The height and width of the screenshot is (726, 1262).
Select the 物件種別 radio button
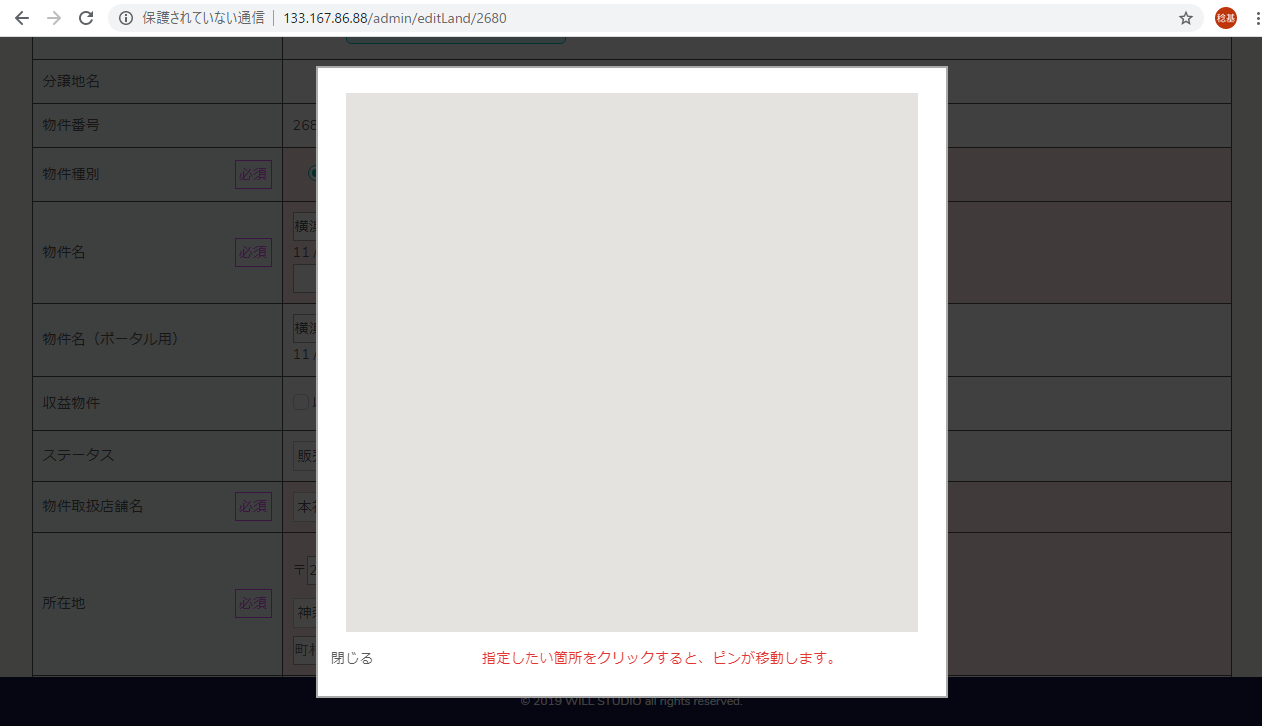pyautogui.click(x=313, y=173)
